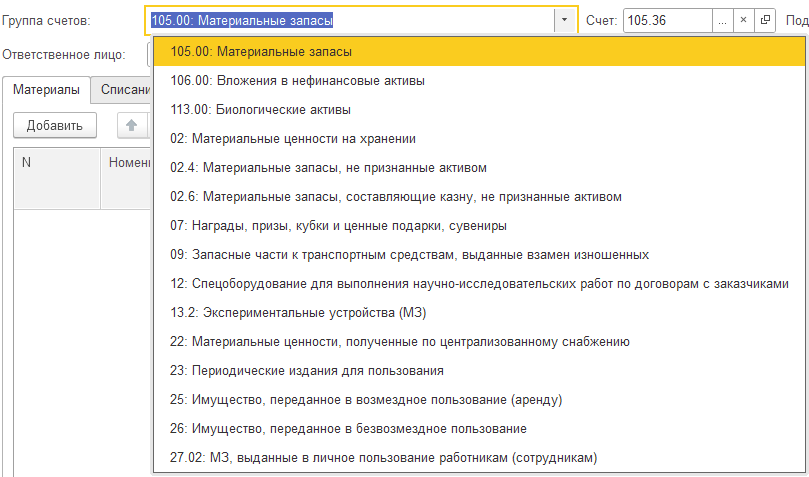Choose 106.00: Вложения в нефинансовые активы
This screenshot has width=809, height=477.
point(479,81)
